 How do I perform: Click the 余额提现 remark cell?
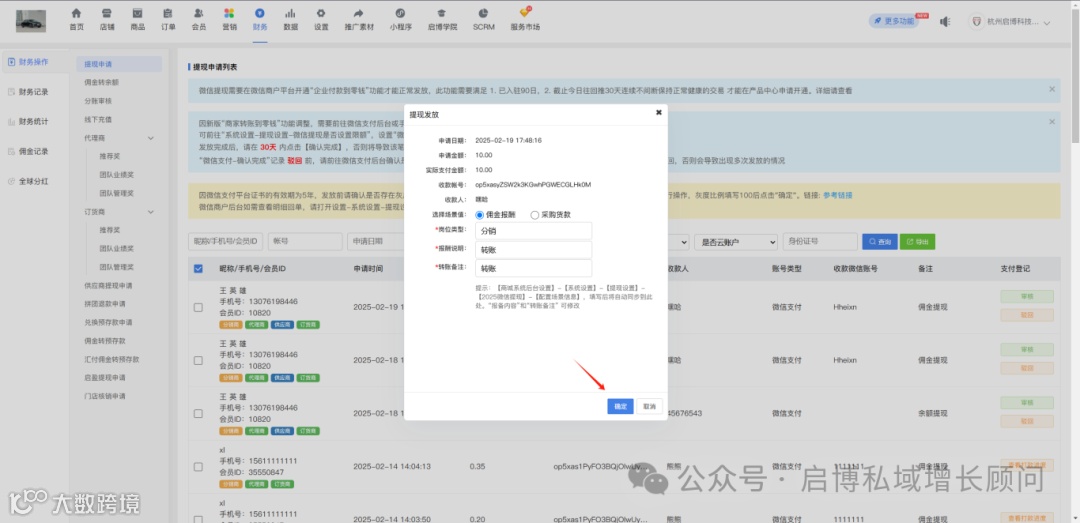tap(933, 413)
